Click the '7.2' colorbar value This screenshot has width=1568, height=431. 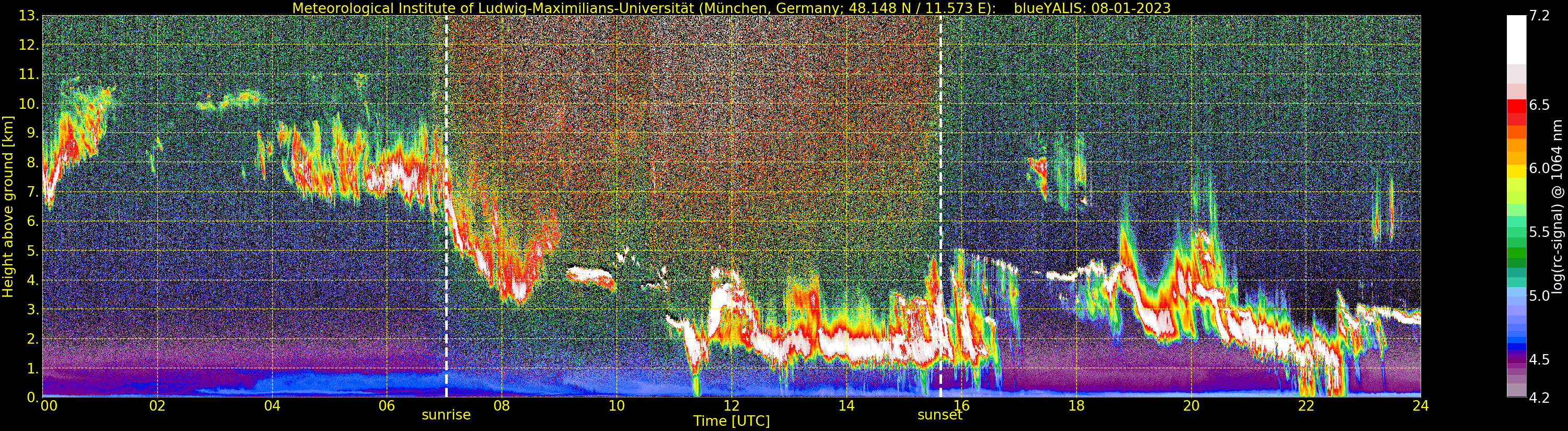(x=1539, y=16)
